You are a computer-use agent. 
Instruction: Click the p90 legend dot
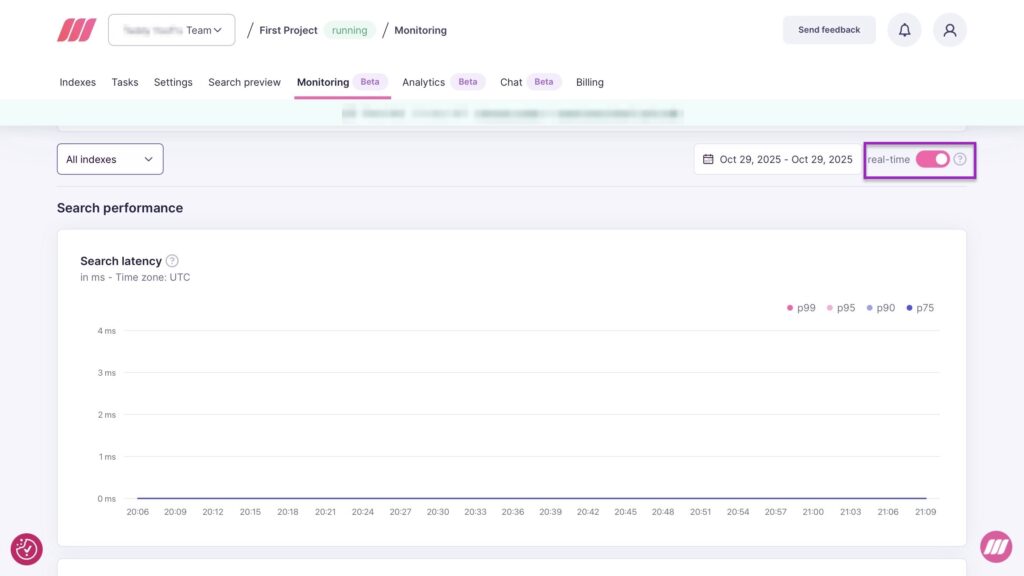tap(867, 307)
